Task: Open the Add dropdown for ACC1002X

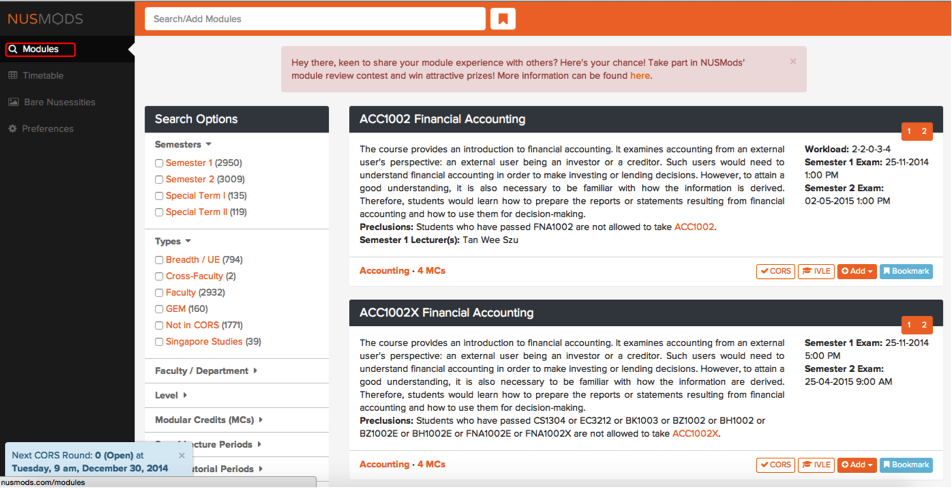Action: click(857, 465)
